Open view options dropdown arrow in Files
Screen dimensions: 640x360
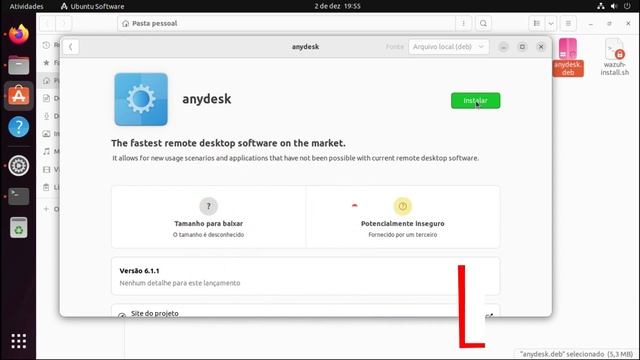click(551, 24)
